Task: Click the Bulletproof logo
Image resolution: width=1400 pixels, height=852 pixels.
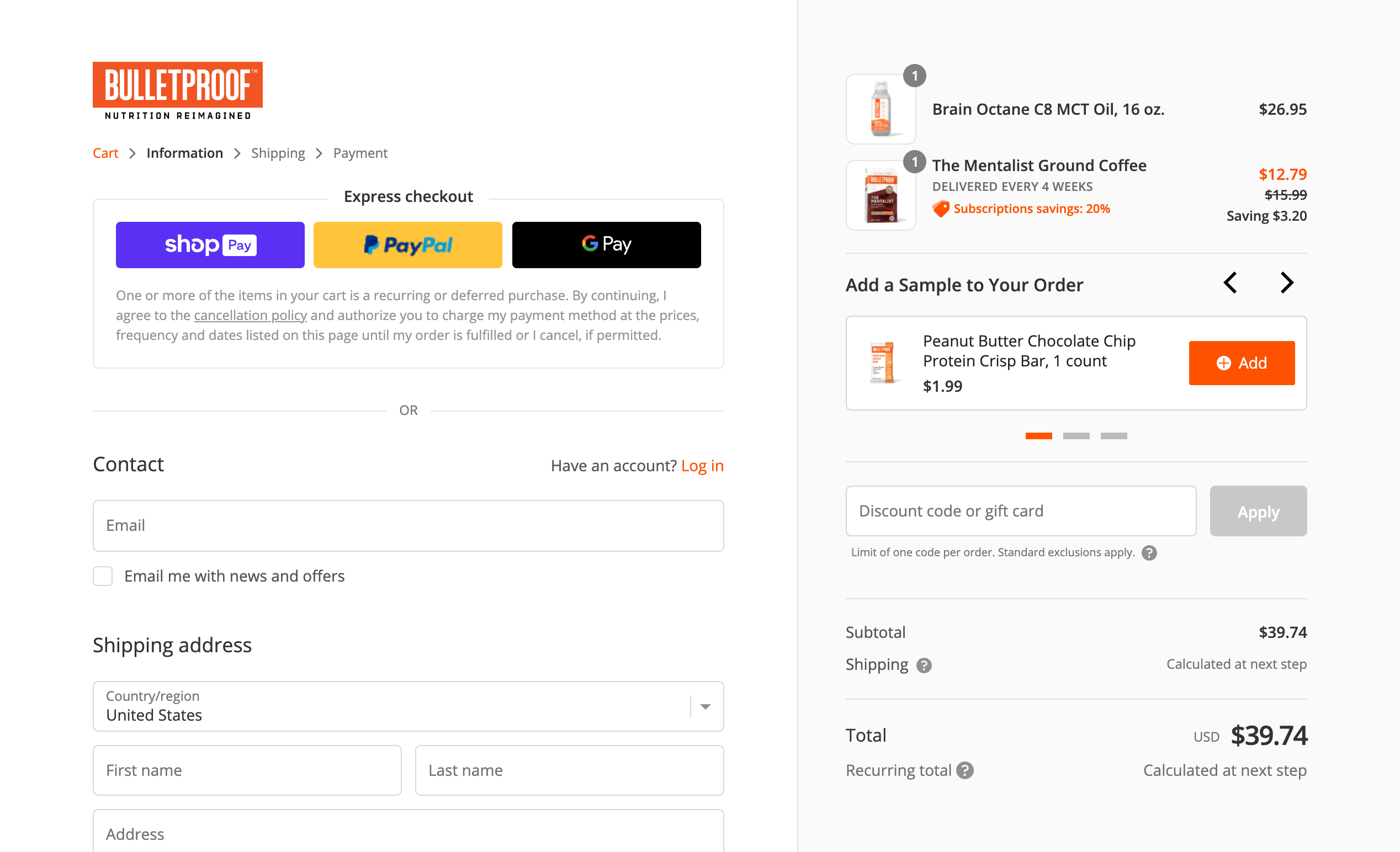Action: (177, 91)
